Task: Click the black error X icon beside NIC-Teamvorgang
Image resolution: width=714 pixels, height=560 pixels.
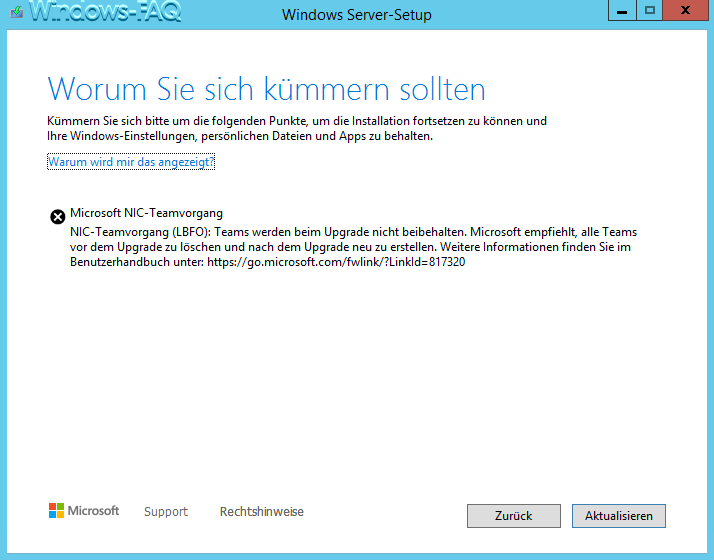Action: pyautogui.click(x=58, y=217)
